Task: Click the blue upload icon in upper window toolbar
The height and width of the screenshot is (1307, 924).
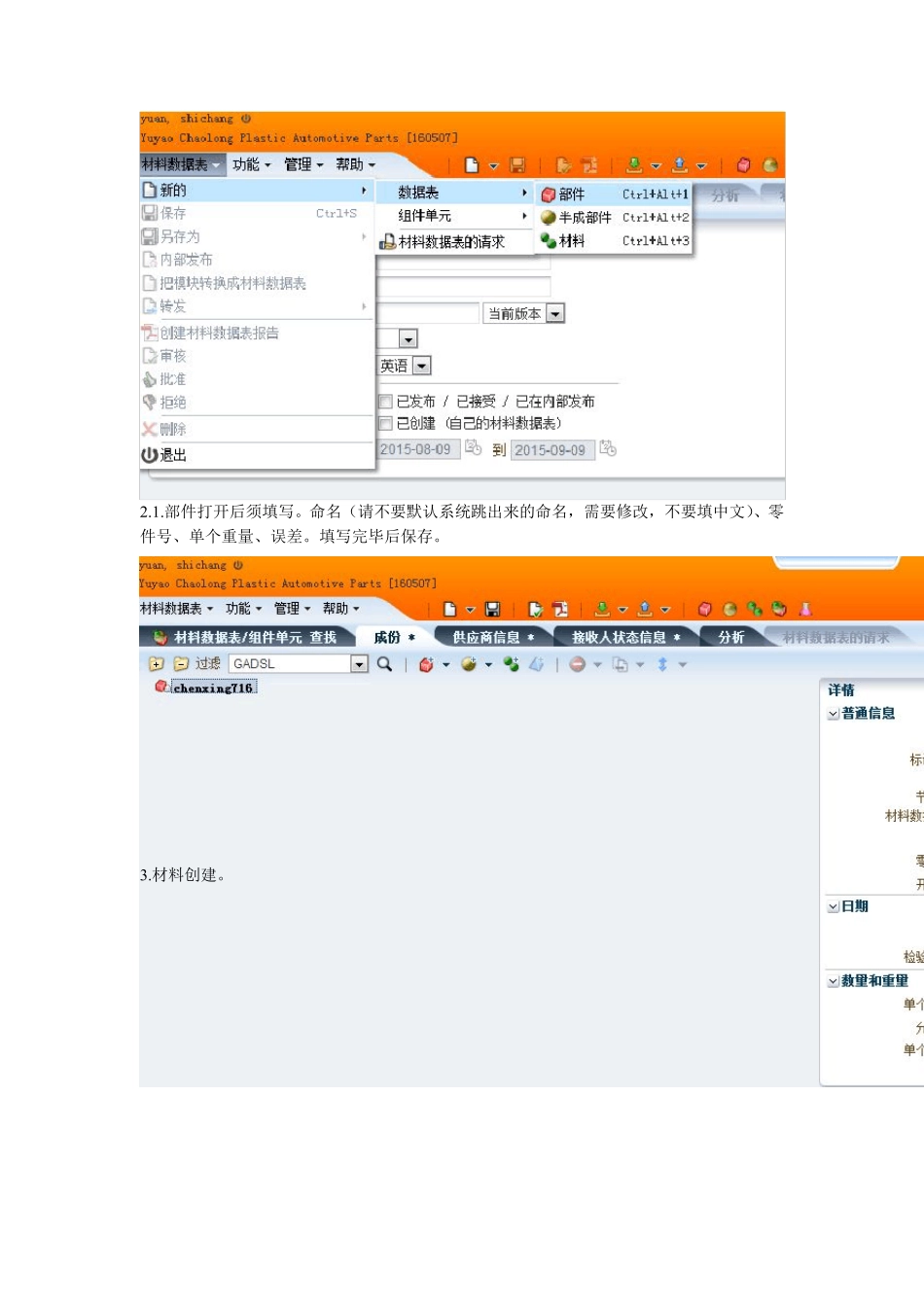Action: point(680,165)
